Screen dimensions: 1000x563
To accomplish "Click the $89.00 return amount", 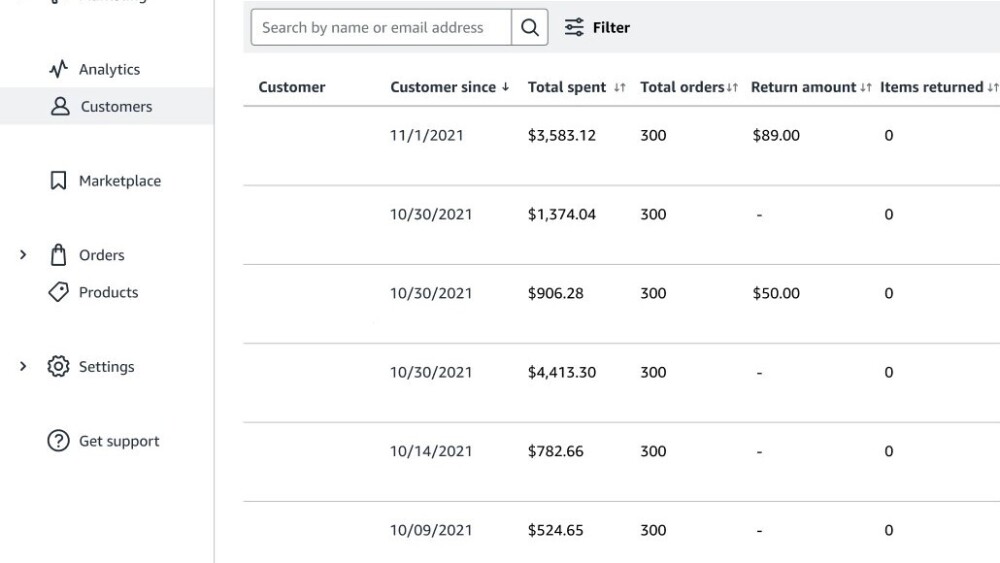I will 776,135.
